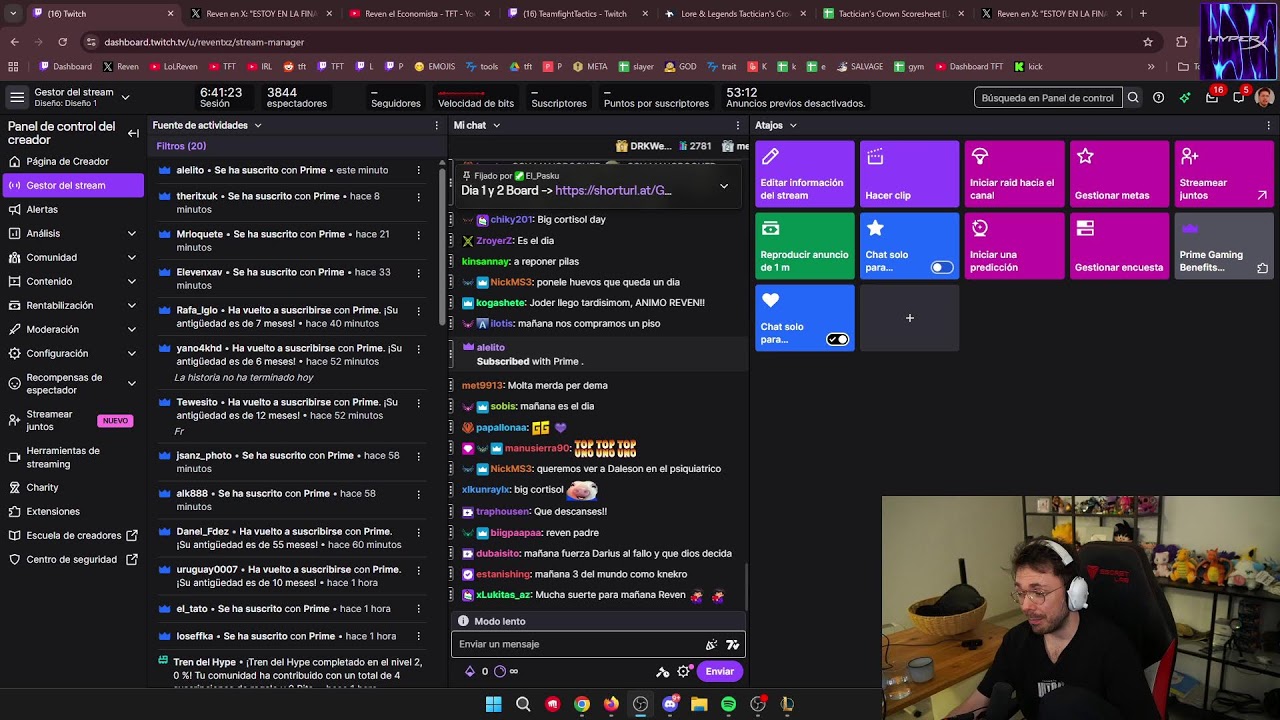
Task: Expand Fuente de actividades dropdown
Action: tap(257, 125)
